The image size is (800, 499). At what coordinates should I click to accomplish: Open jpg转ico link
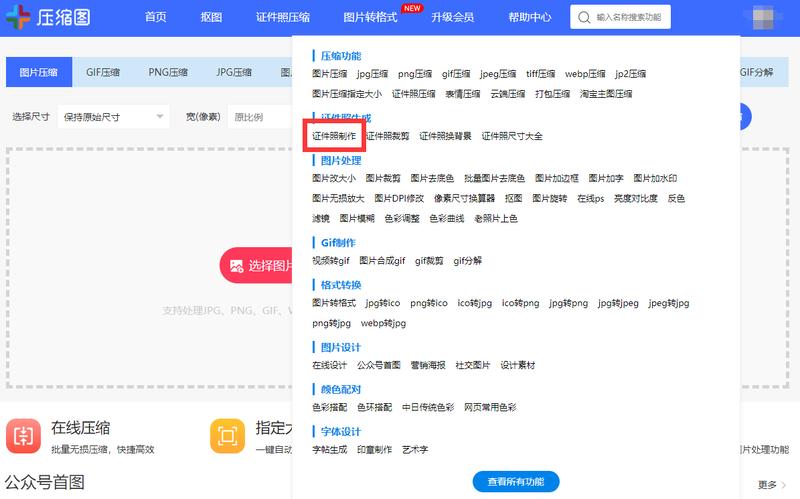383,304
